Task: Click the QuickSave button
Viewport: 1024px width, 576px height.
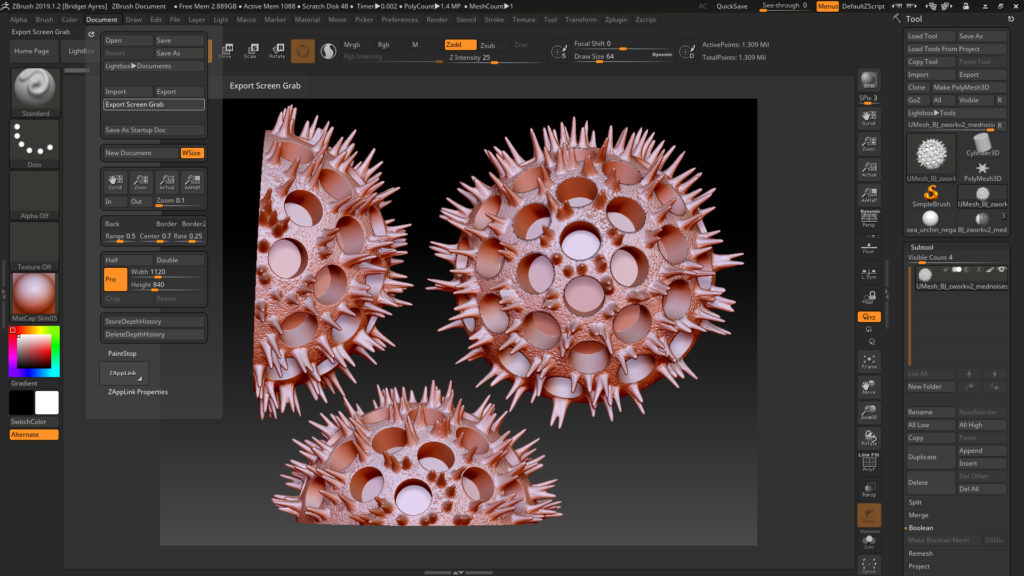Action: [732, 7]
